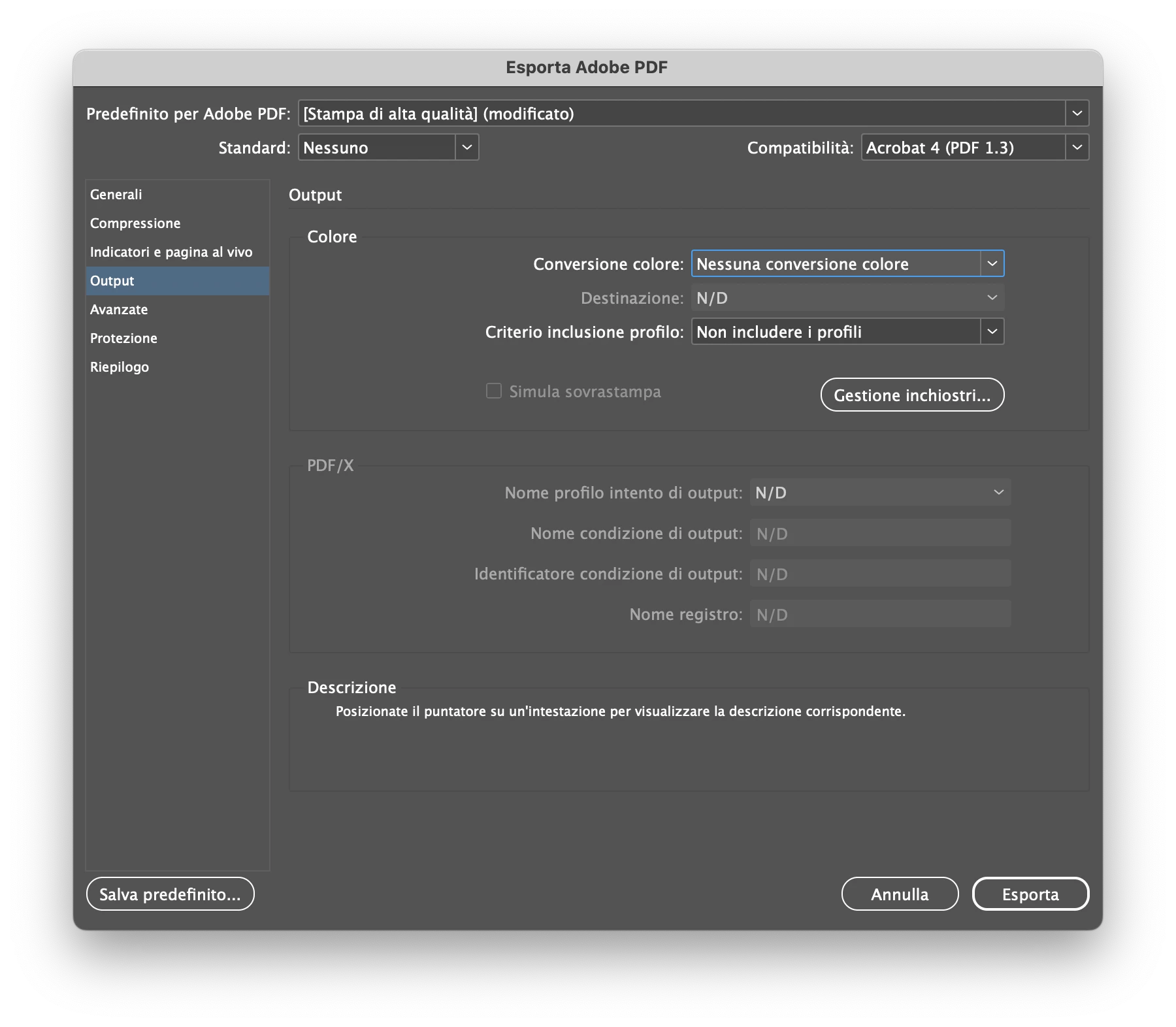Image resolution: width=1176 pixels, height=1027 pixels.
Task: Click the PDF/X group heading
Action: [x=331, y=465]
